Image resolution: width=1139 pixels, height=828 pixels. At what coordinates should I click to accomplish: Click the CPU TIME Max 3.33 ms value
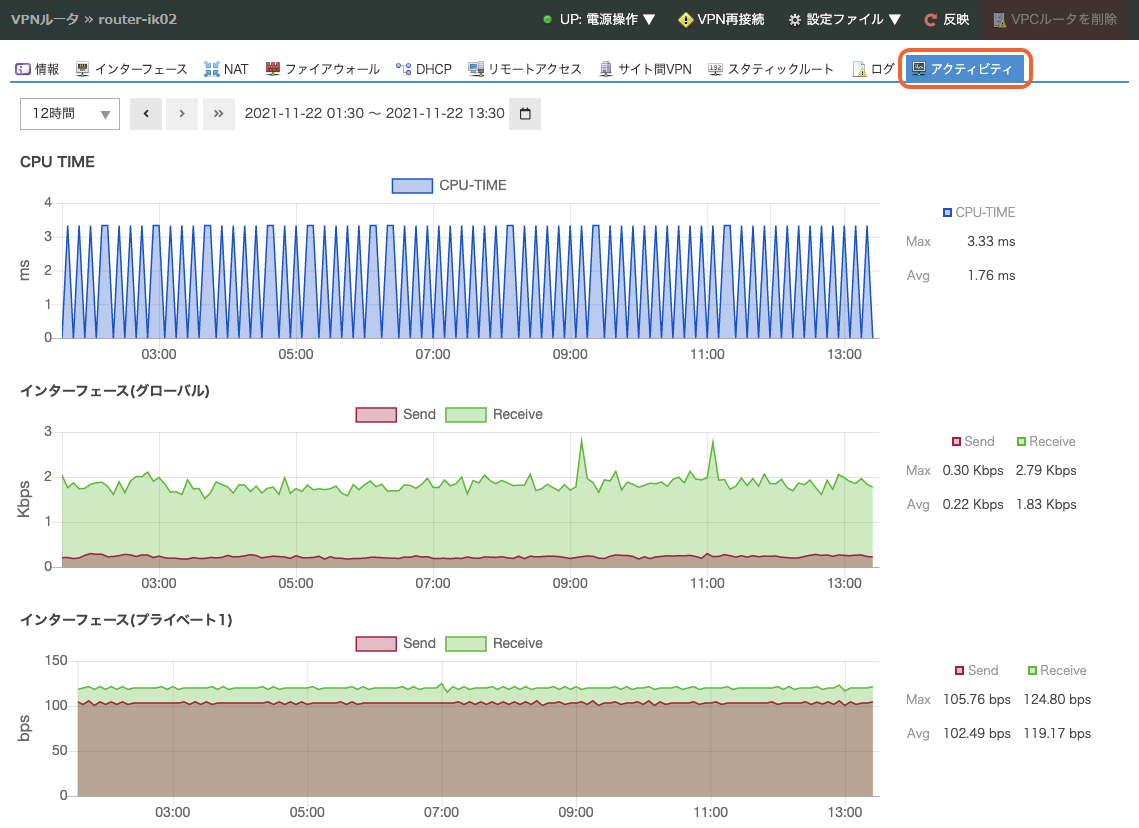[991, 241]
